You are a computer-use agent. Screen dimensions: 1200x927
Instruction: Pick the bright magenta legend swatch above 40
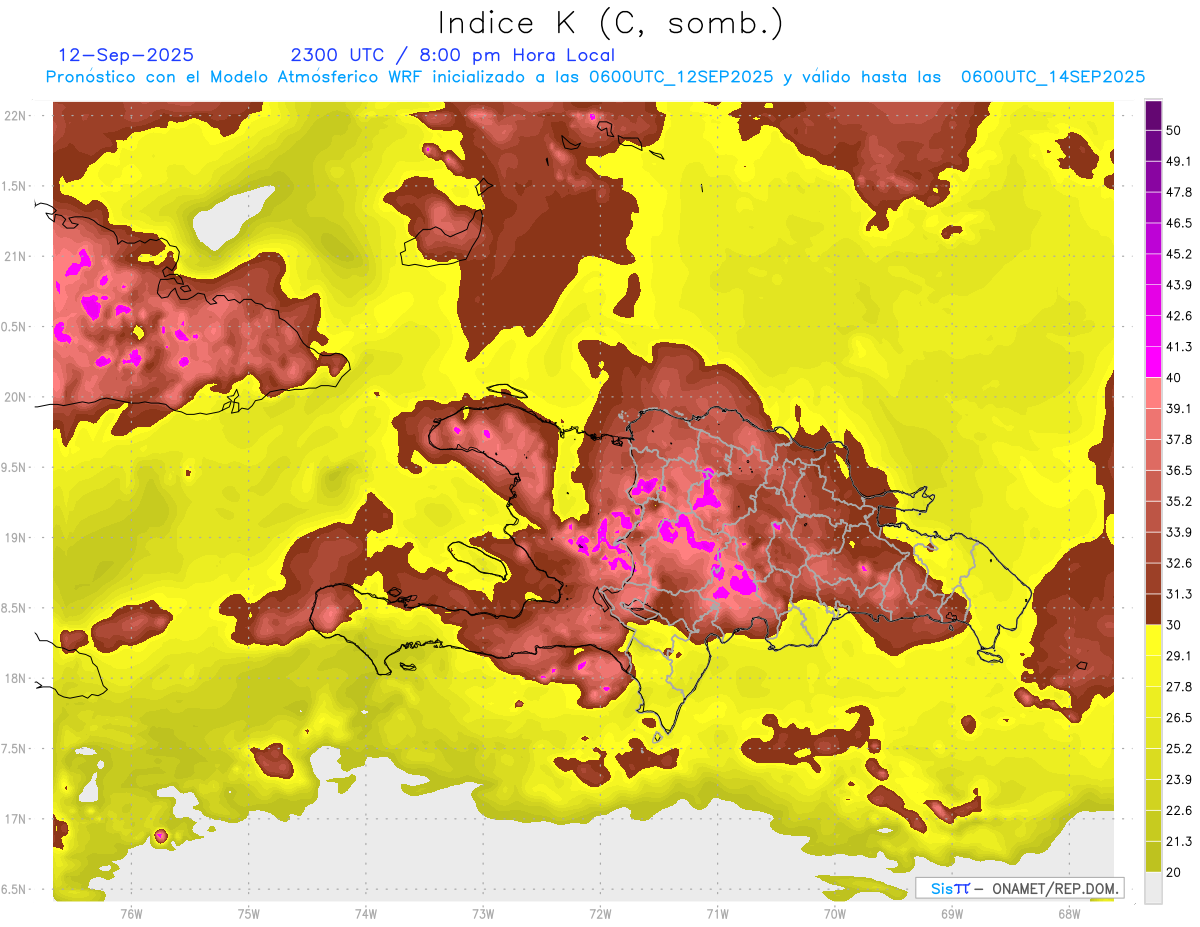click(x=1153, y=362)
